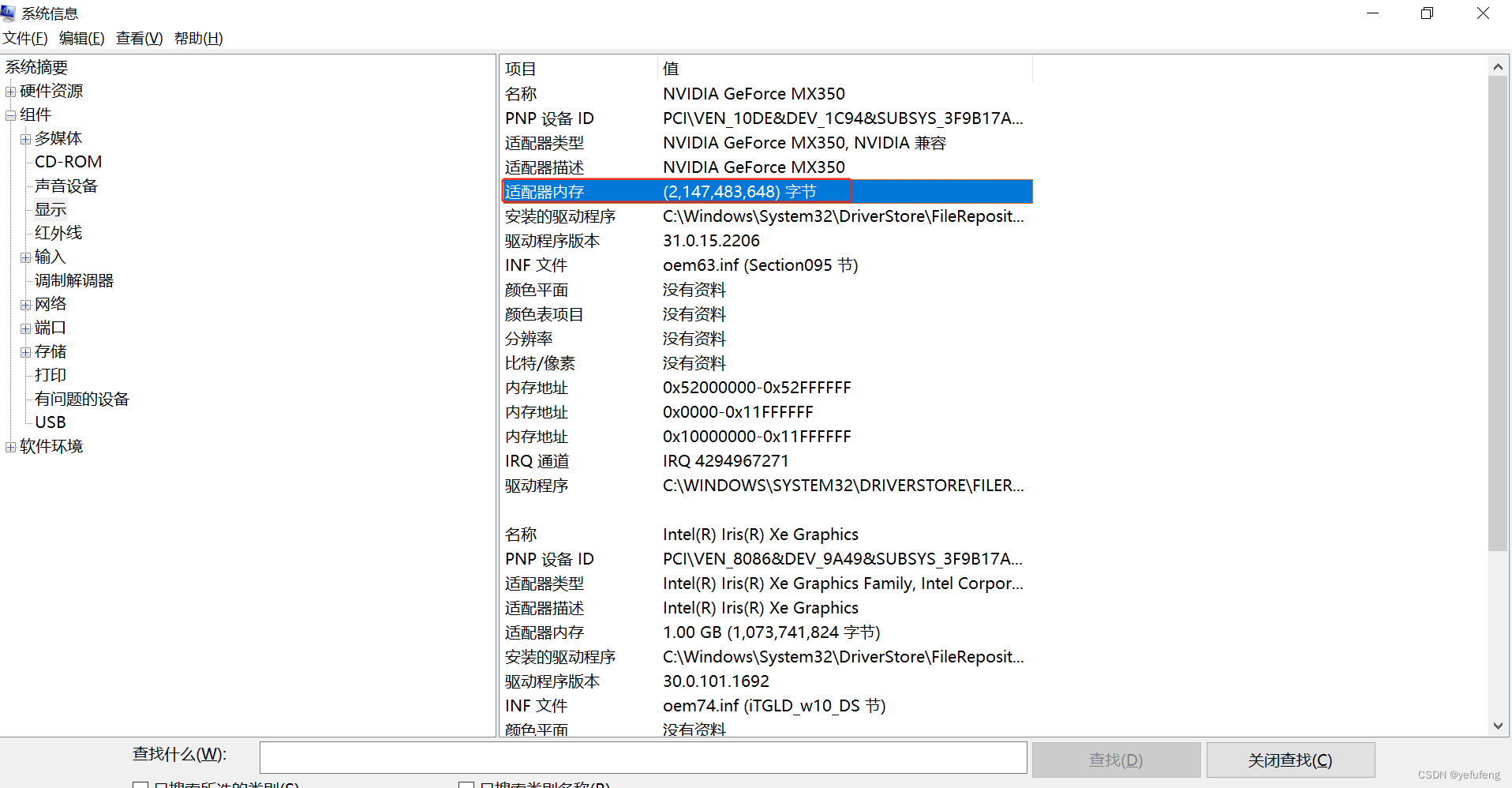This screenshot has width=1512, height=788.
Task: Select 驱动程序版本 31.0.15.2206 row
Action: tap(767, 241)
